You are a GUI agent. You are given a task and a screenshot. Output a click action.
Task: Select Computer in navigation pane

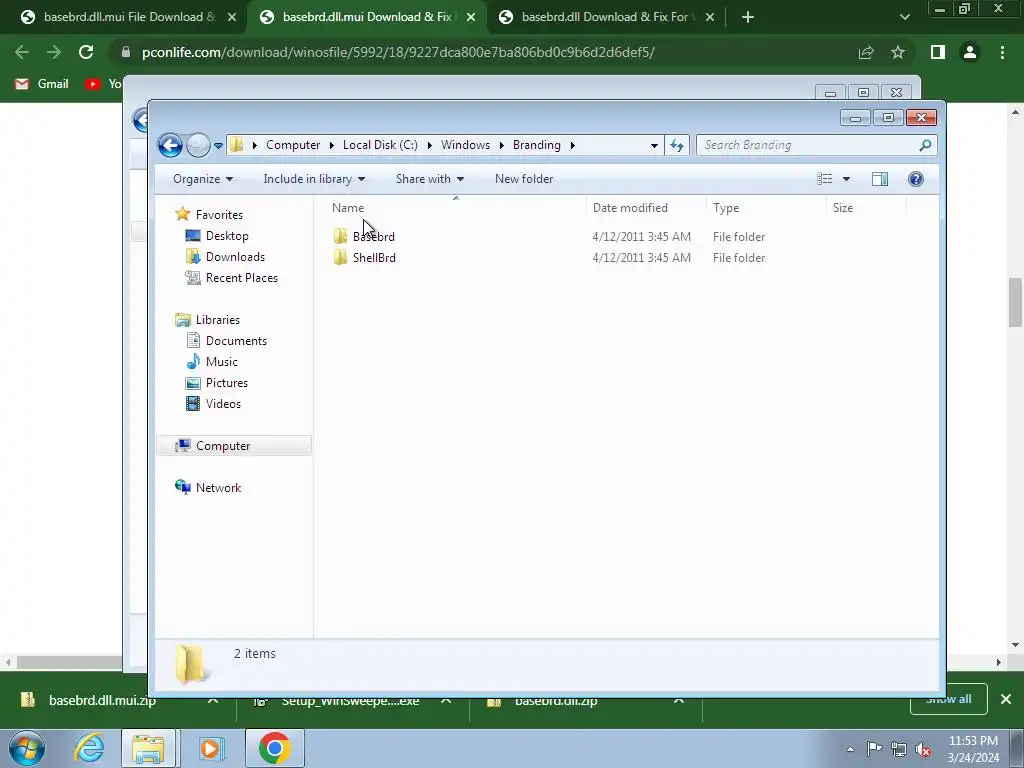(223, 446)
